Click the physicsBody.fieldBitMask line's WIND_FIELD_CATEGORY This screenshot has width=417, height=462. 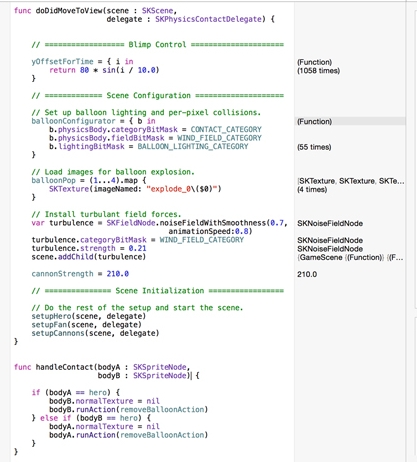pos(219,138)
